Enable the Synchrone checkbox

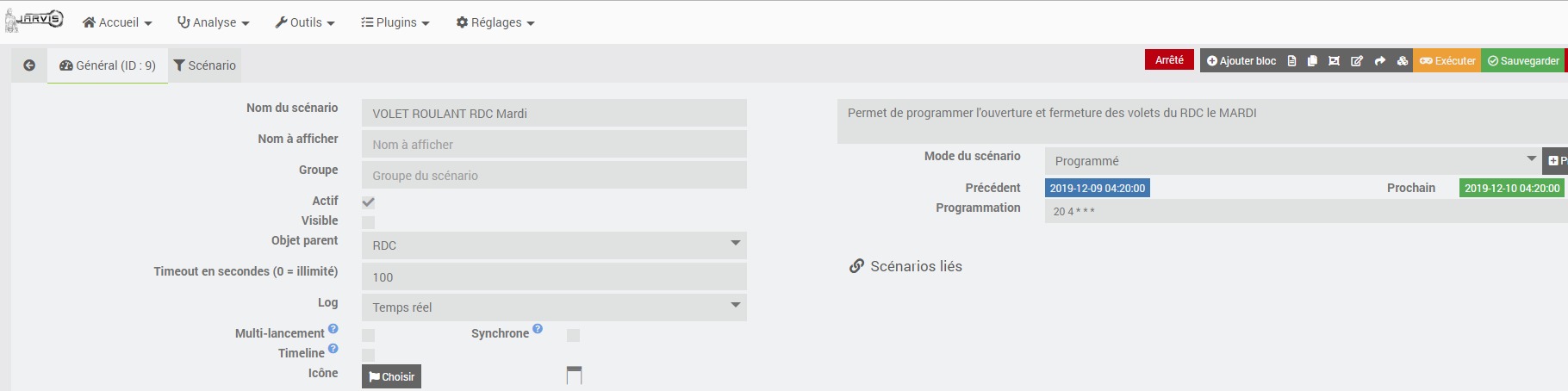tap(573, 335)
